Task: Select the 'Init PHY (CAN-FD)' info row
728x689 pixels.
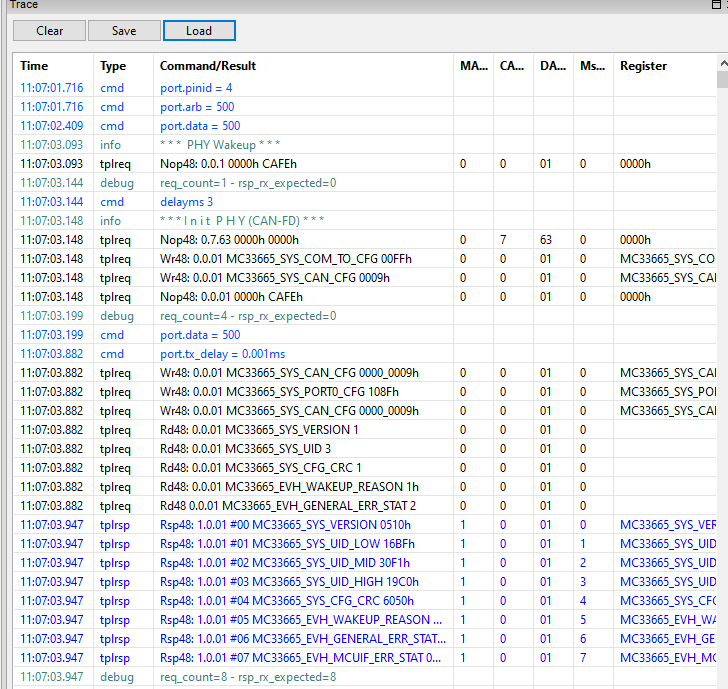Action: coord(364,221)
